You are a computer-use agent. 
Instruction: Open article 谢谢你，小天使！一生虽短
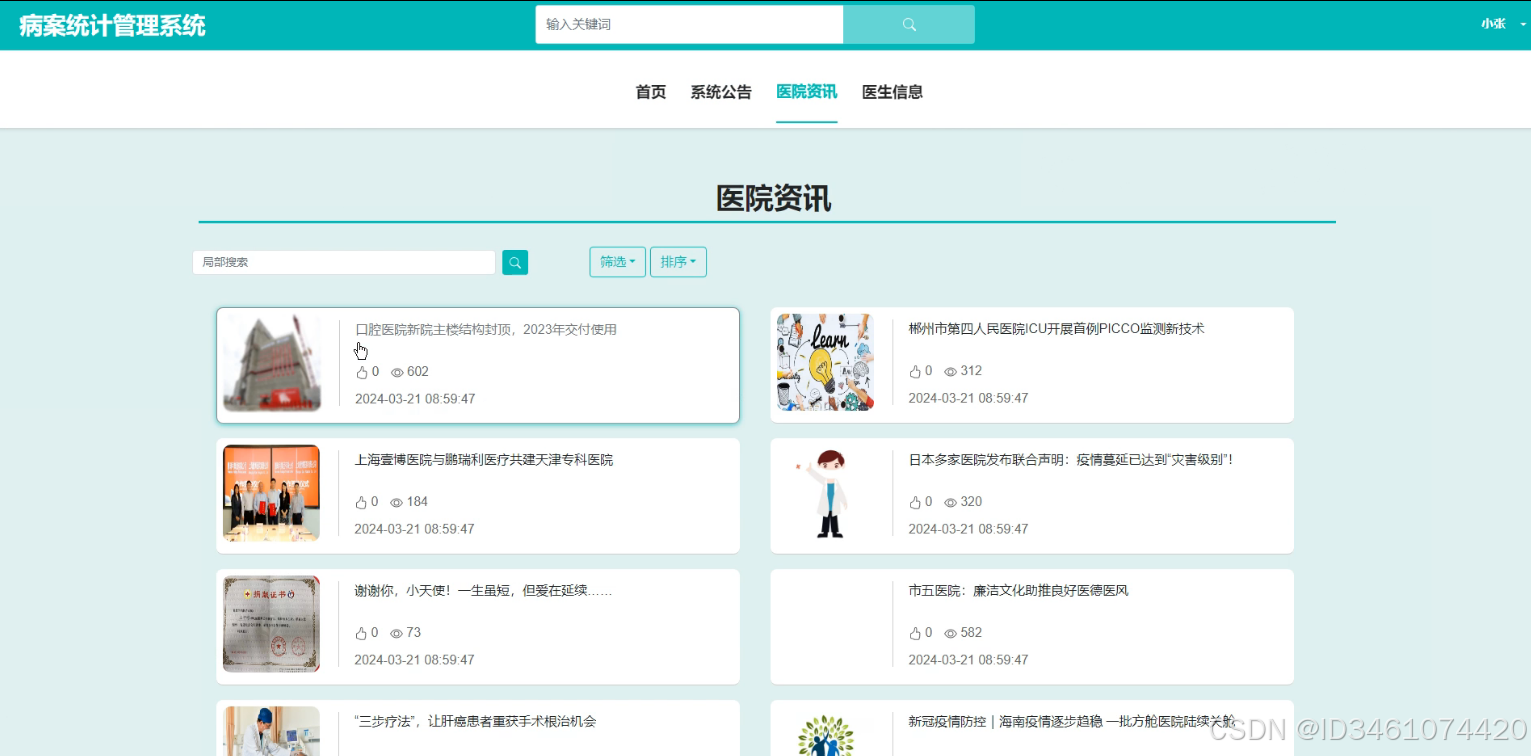[x=484, y=591]
